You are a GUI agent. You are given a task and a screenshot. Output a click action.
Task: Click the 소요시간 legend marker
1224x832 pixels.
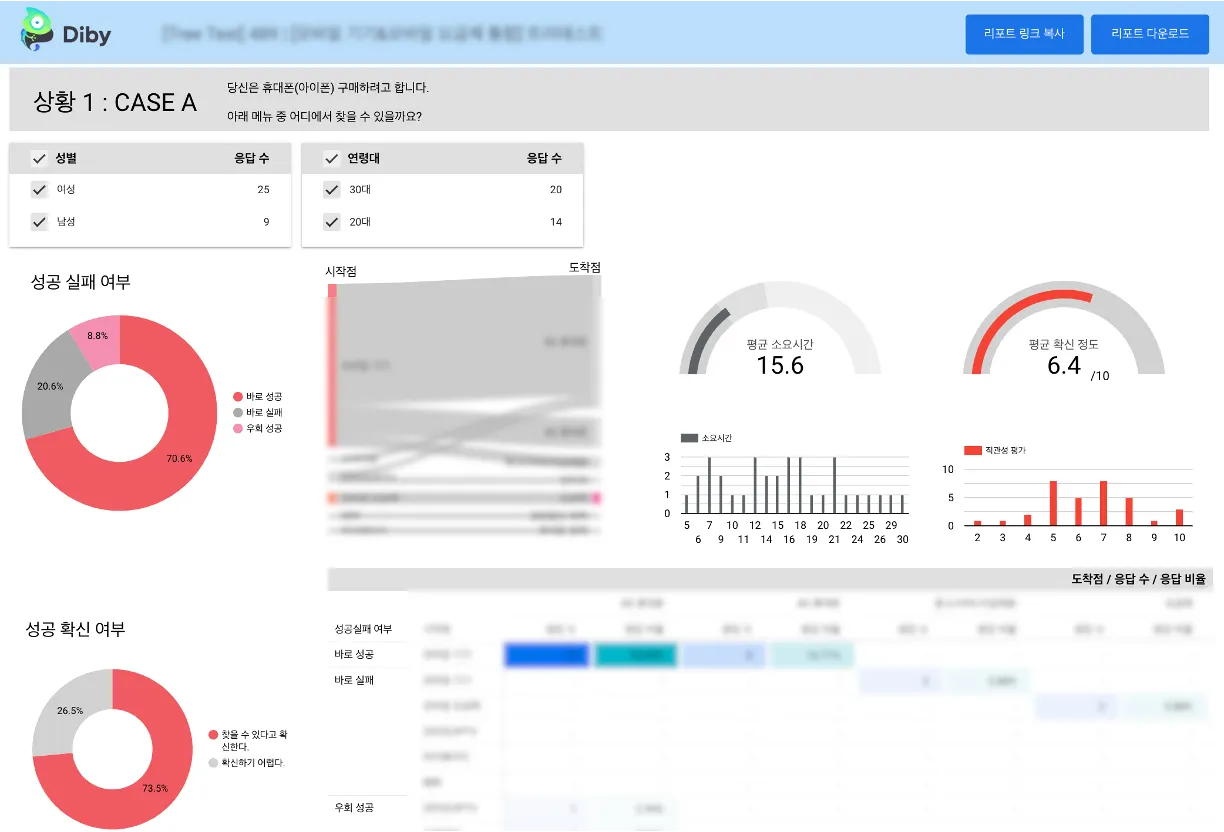[x=689, y=438]
